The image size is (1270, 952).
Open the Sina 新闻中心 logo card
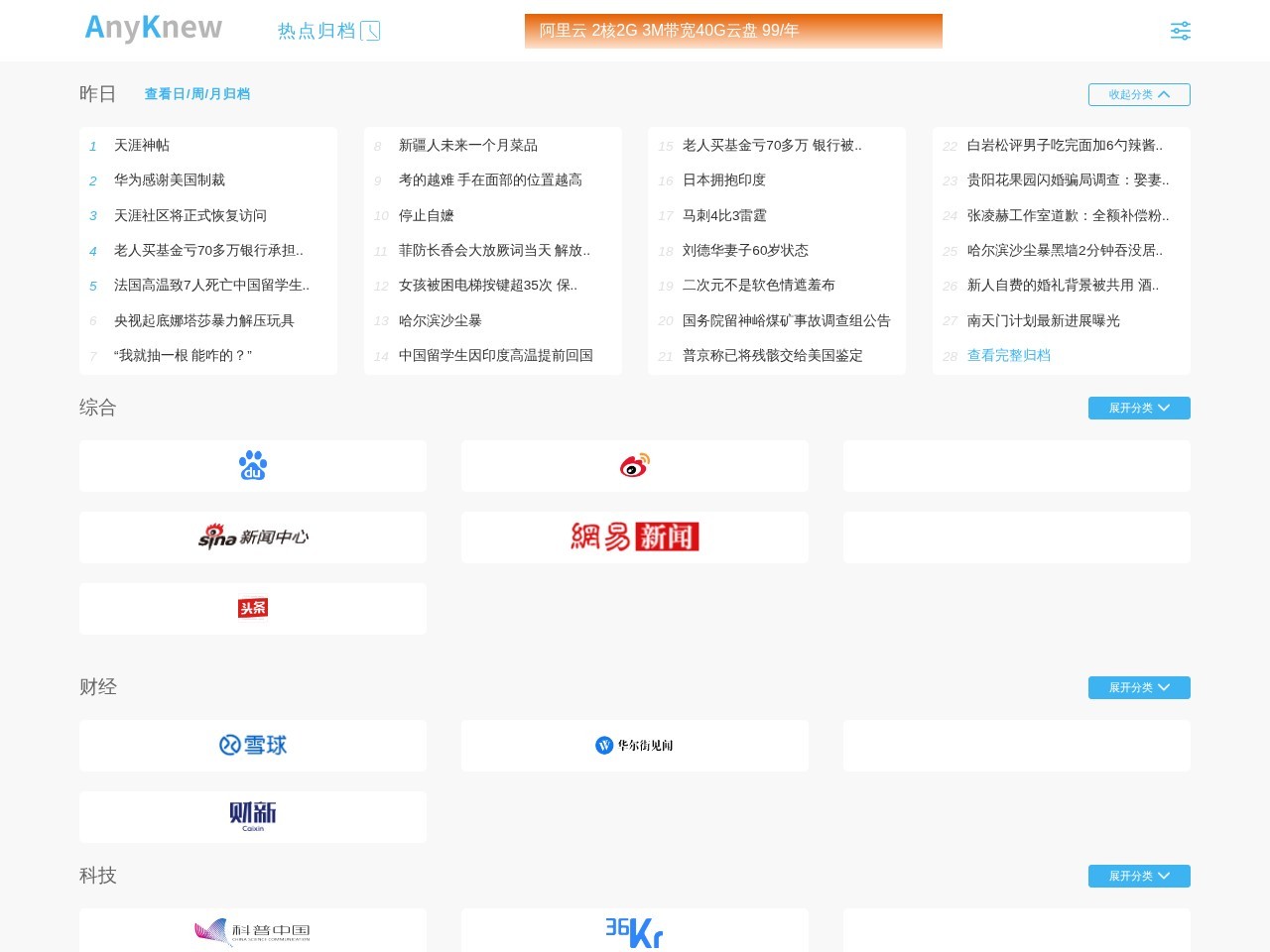253,537
